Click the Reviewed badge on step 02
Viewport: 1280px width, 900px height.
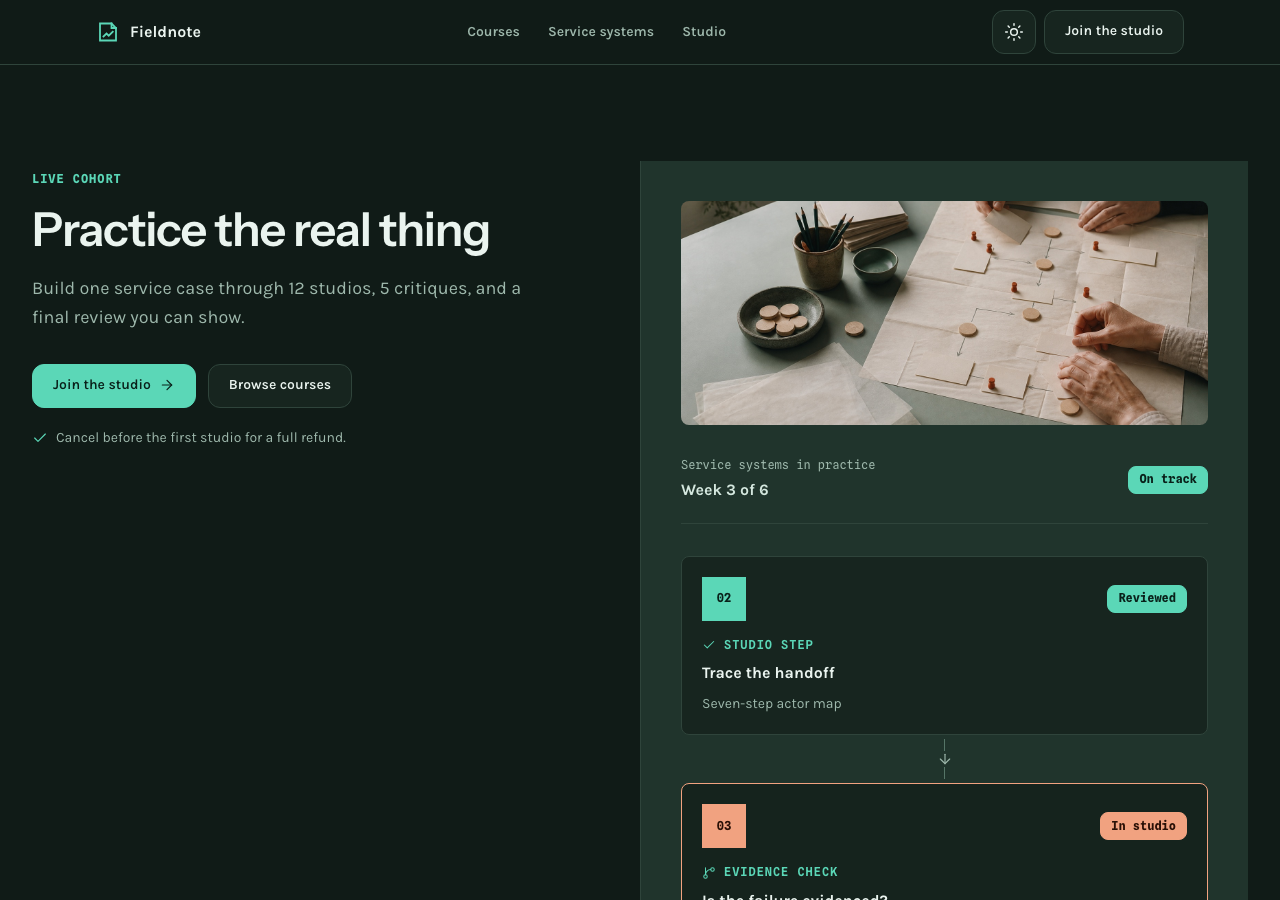point(1147,599)
